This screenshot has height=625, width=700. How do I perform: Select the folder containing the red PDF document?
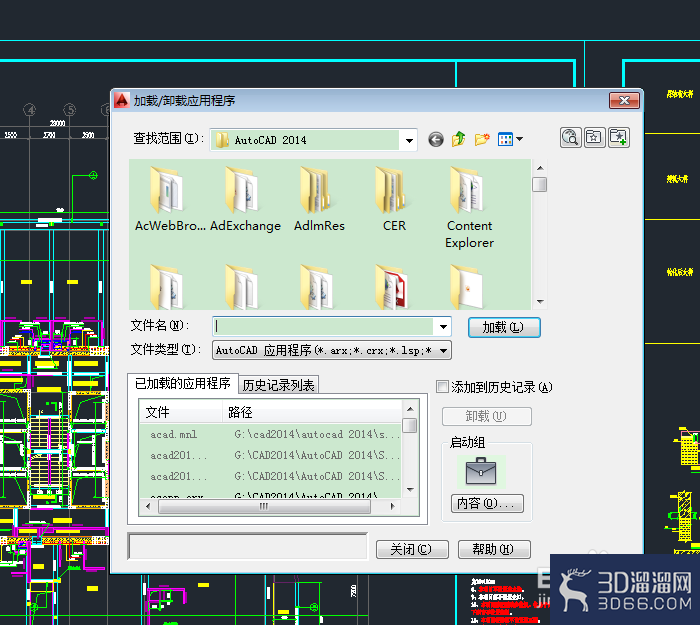click(392, 287)
